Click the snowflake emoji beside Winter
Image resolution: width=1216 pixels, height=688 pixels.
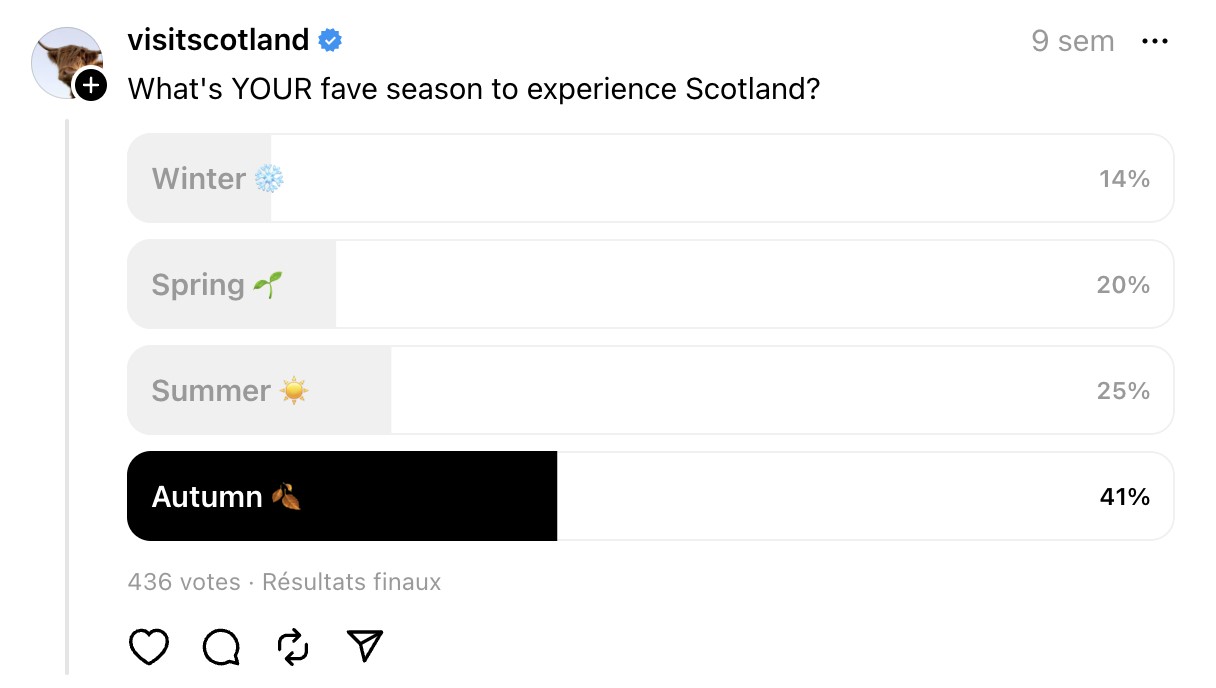(x=269, y=179)
